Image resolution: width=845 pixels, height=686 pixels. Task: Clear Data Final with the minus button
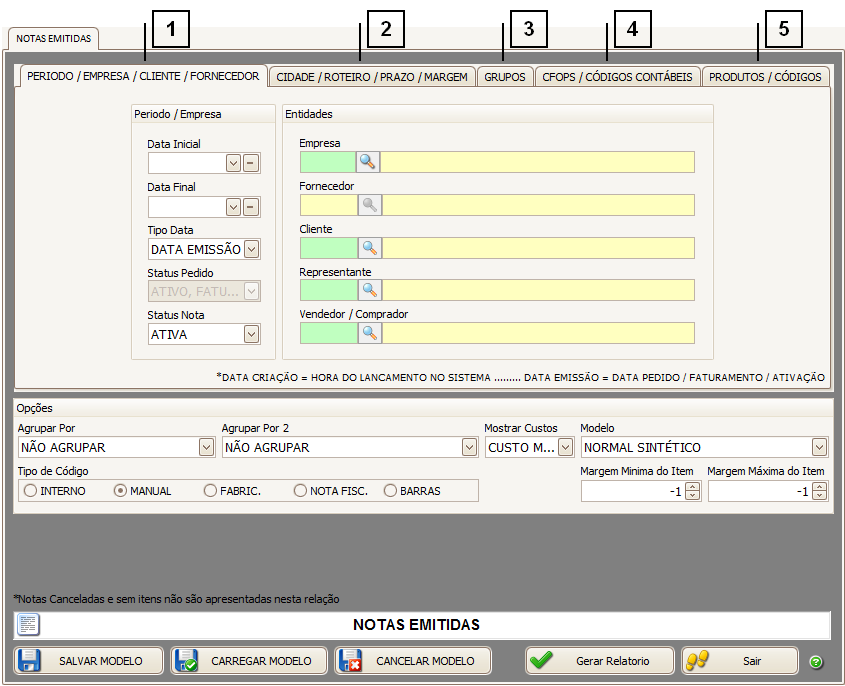click(251, 207)
